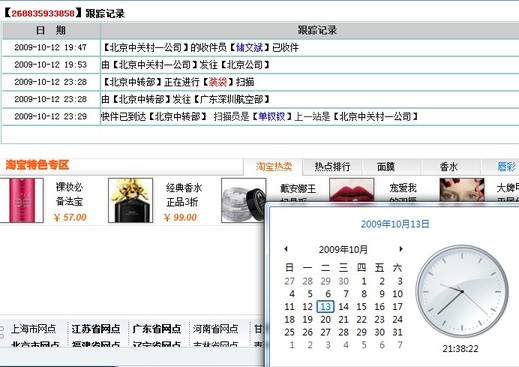Open the 唇彩 tab

pyautogui.click(x=506, y=166)
